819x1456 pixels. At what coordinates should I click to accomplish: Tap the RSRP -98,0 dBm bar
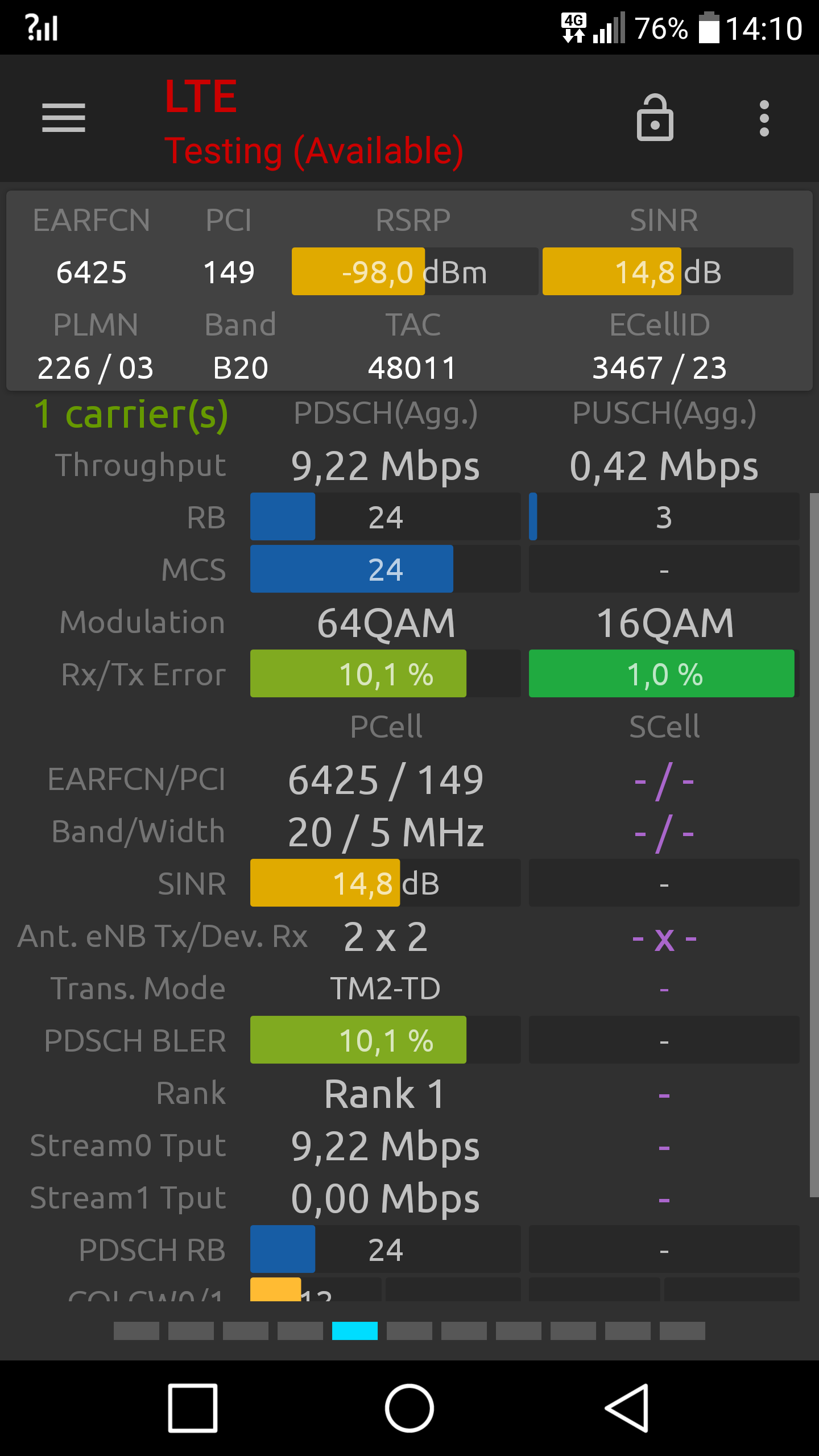pyautogui.click(x=415, y=271)
